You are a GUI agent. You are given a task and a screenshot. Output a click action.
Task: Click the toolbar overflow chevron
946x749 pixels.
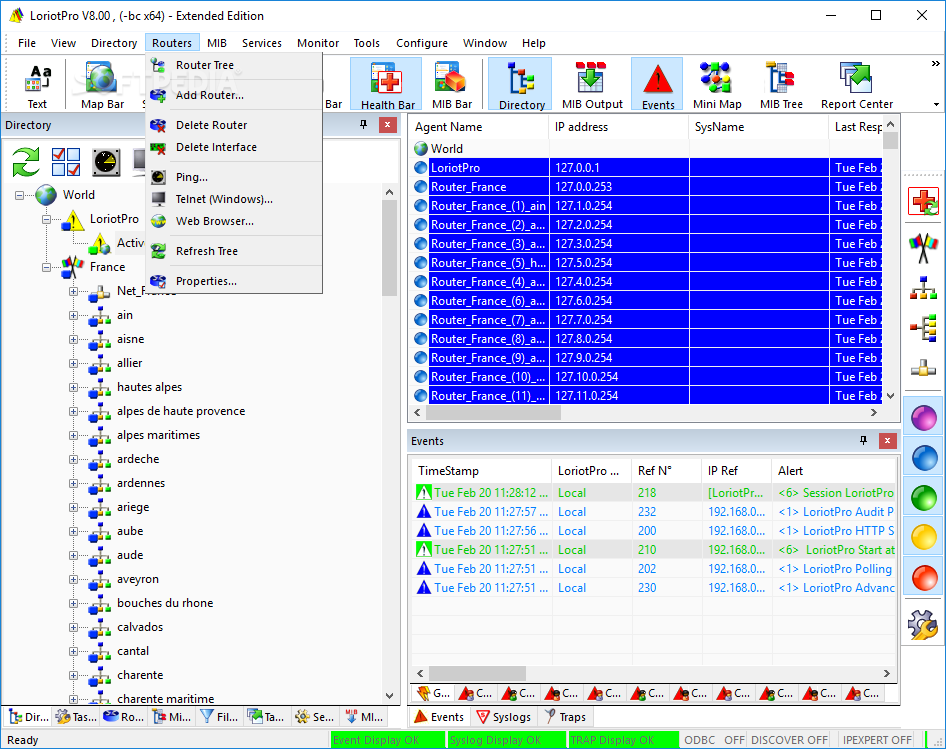click(x=935, y=63)
